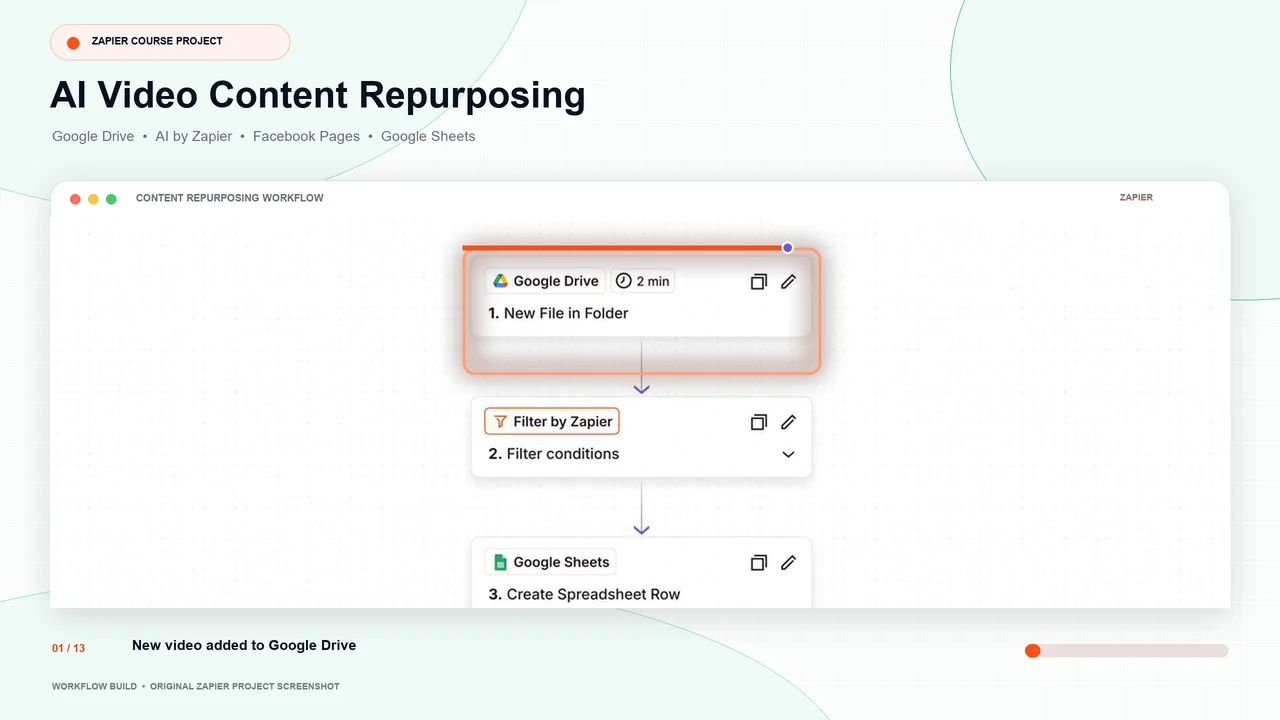Click "Google Sheets" in the subtitle app list
This screenshot has height=720, width=1280.
coord(428,136)
